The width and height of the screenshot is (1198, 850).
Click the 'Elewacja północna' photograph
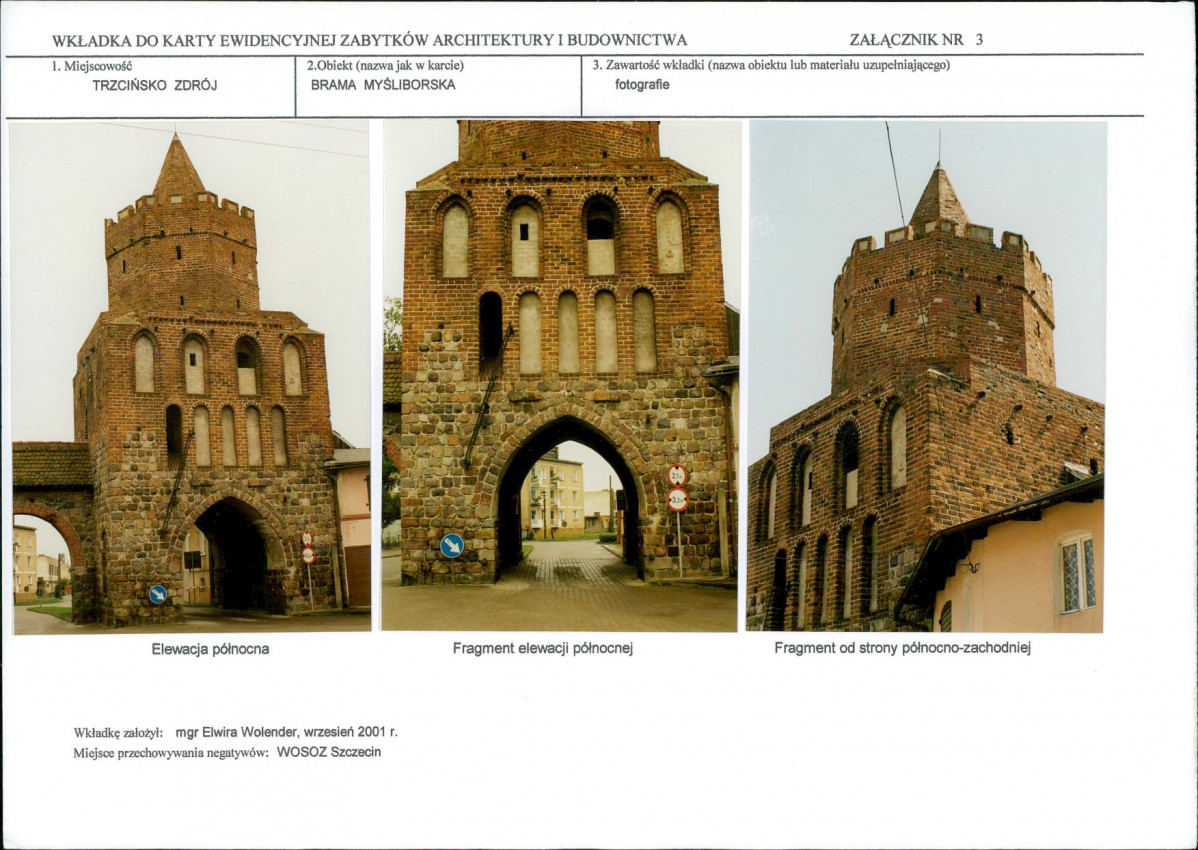click(x=191, y=377)
